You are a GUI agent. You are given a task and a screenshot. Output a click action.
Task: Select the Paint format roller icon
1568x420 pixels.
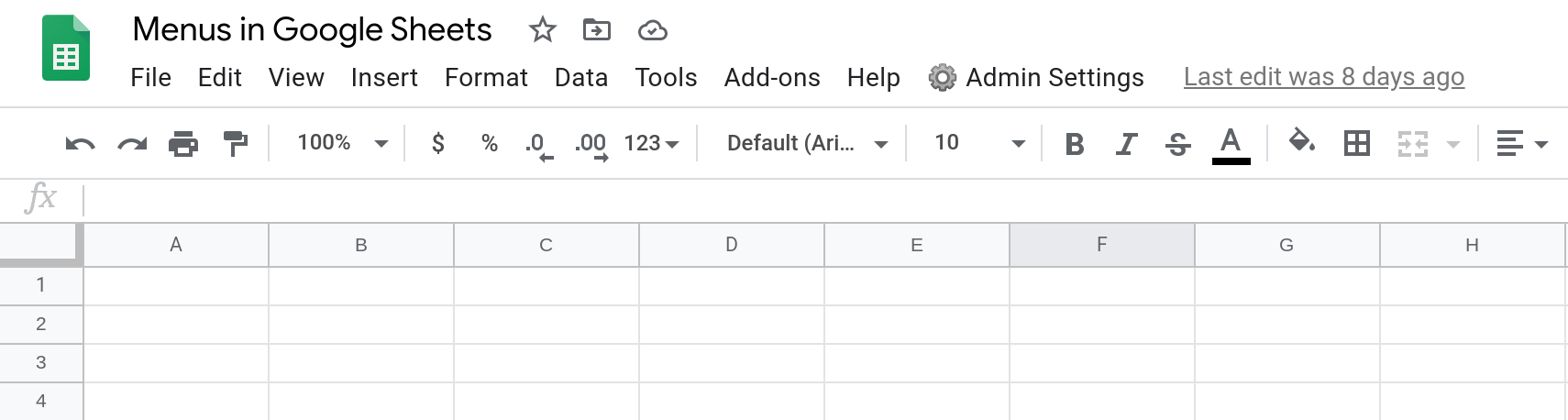click(x=236, y=144)
